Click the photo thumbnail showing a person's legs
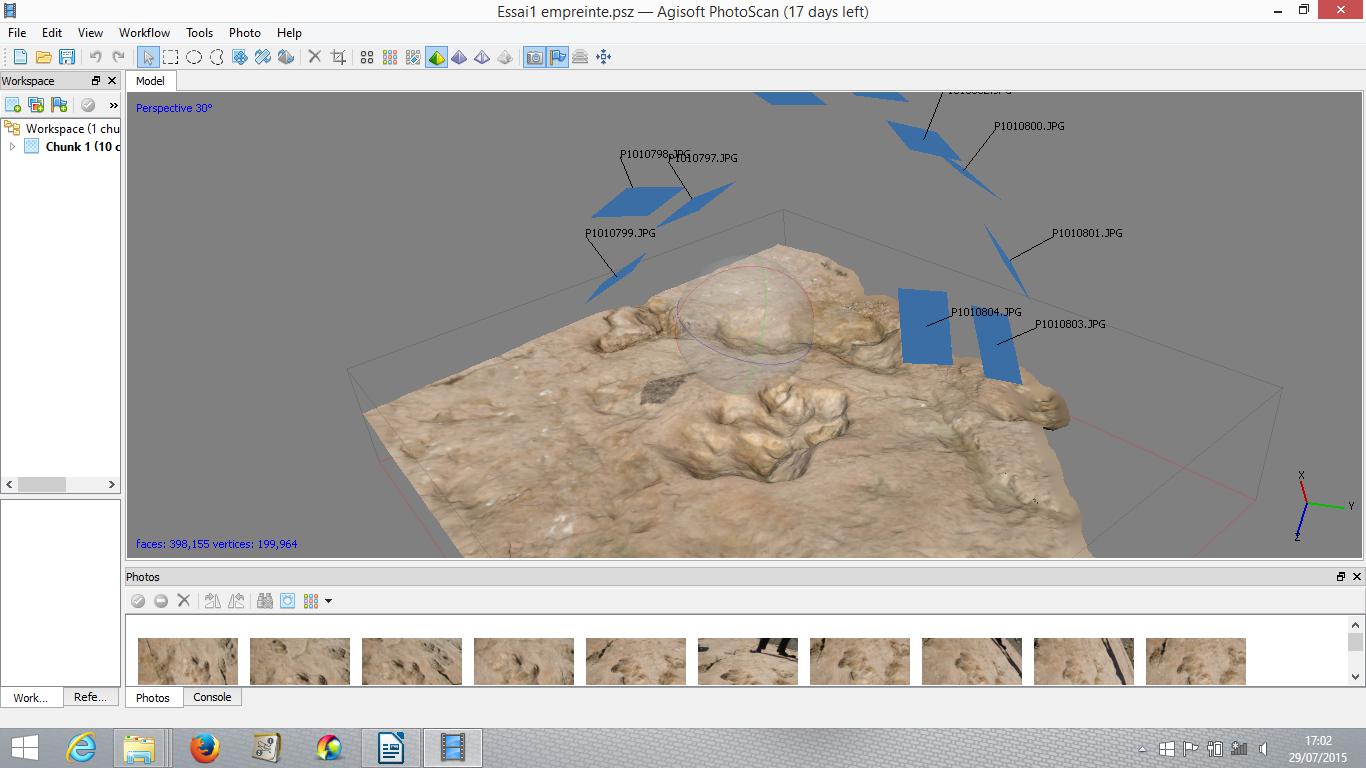This screenshot has height=768, width=1366. (748, 661)
